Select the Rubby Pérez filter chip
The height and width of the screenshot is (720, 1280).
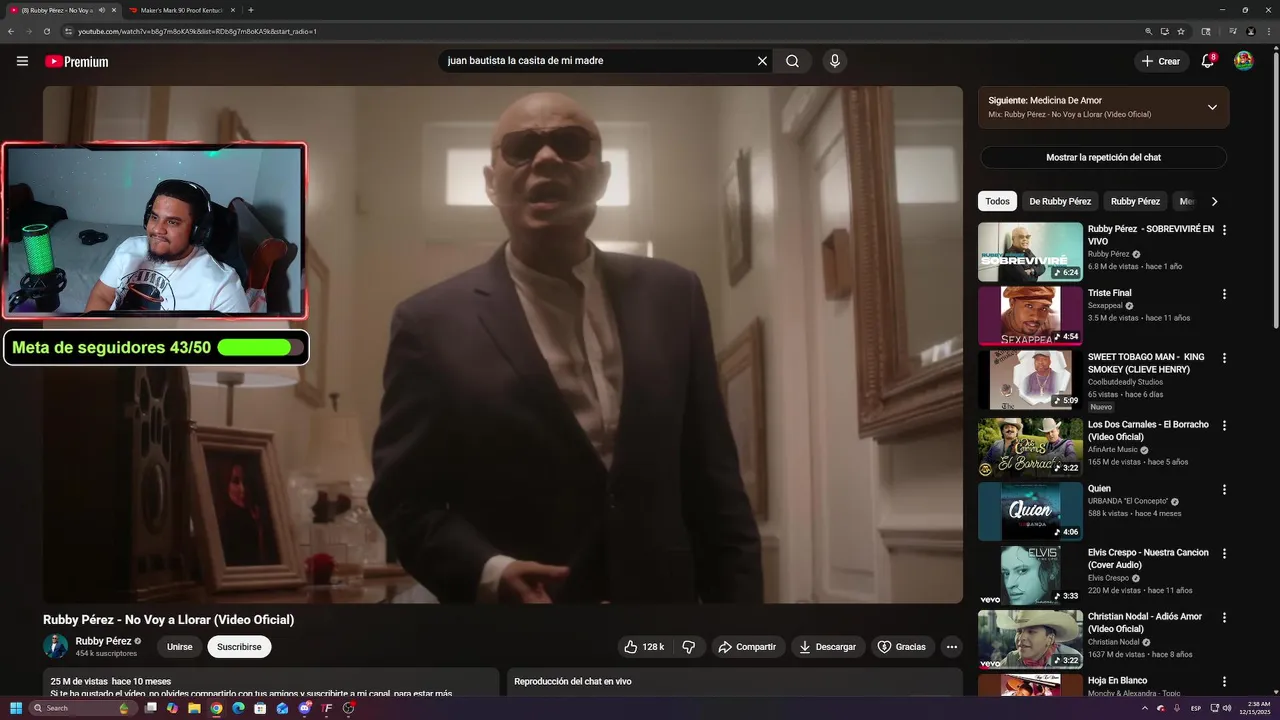coord(1135,201)
